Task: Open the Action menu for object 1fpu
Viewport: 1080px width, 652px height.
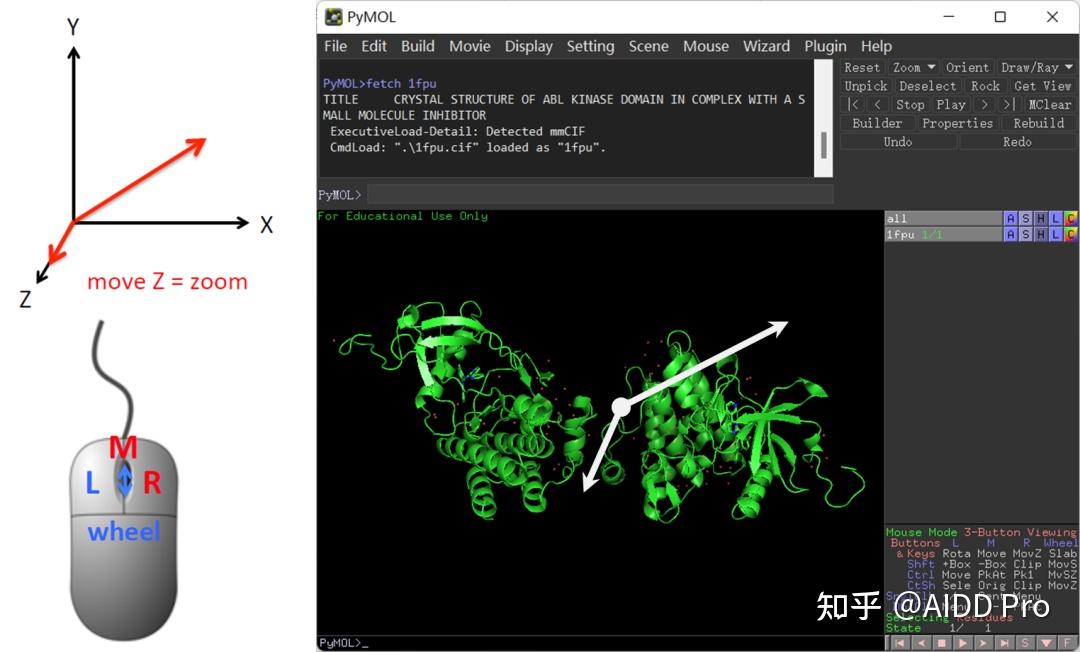Action: [1011, 234]
